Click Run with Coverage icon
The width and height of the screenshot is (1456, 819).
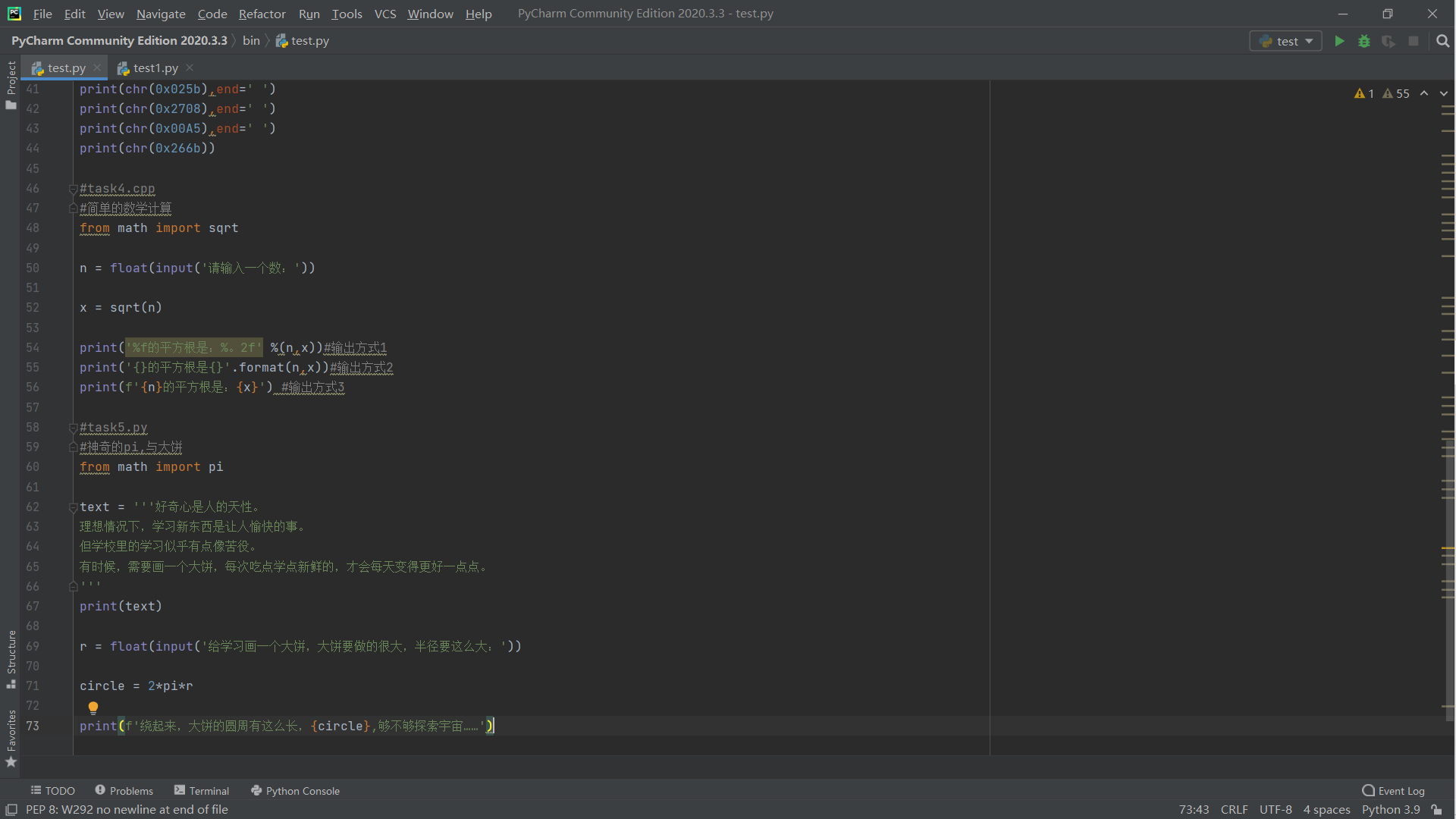tap(1389, 41)
